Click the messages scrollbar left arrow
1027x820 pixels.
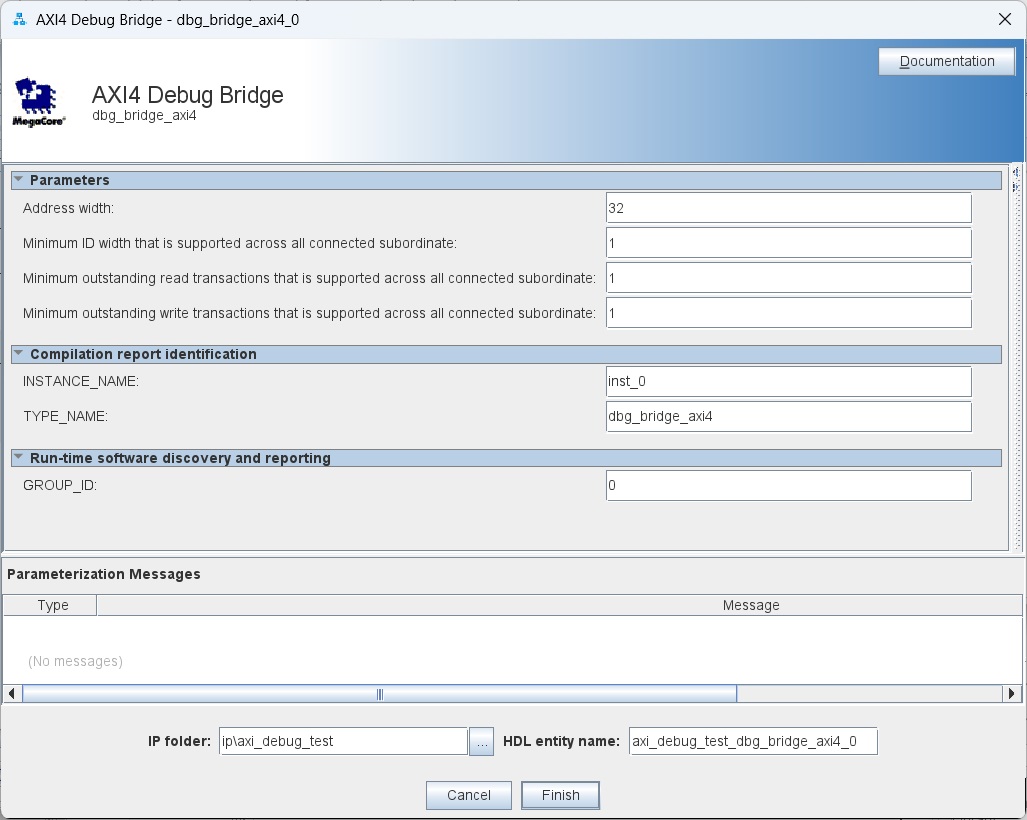click(x=12, y=693)
